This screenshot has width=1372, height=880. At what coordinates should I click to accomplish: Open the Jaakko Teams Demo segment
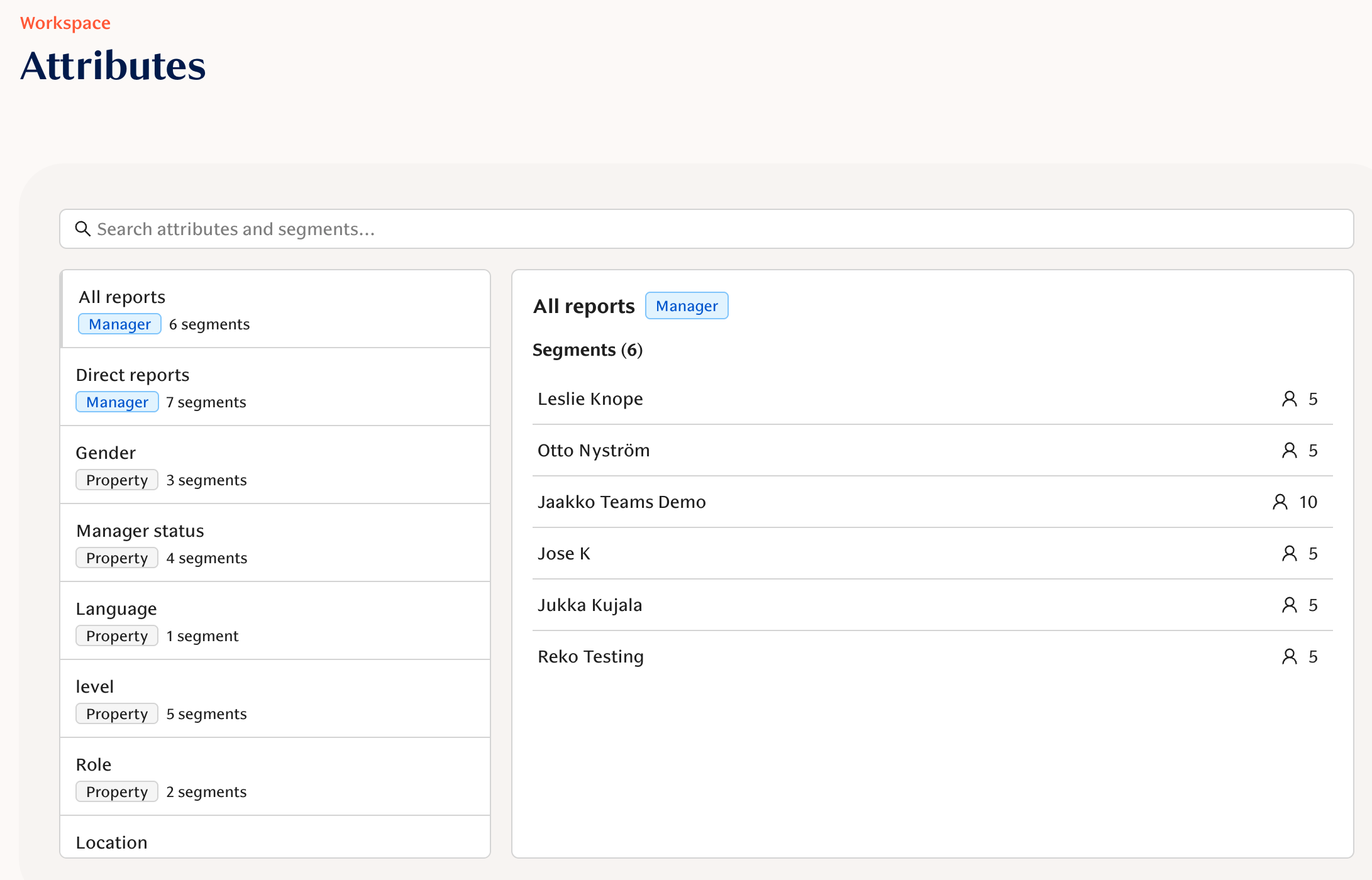[x=621, y=502]
